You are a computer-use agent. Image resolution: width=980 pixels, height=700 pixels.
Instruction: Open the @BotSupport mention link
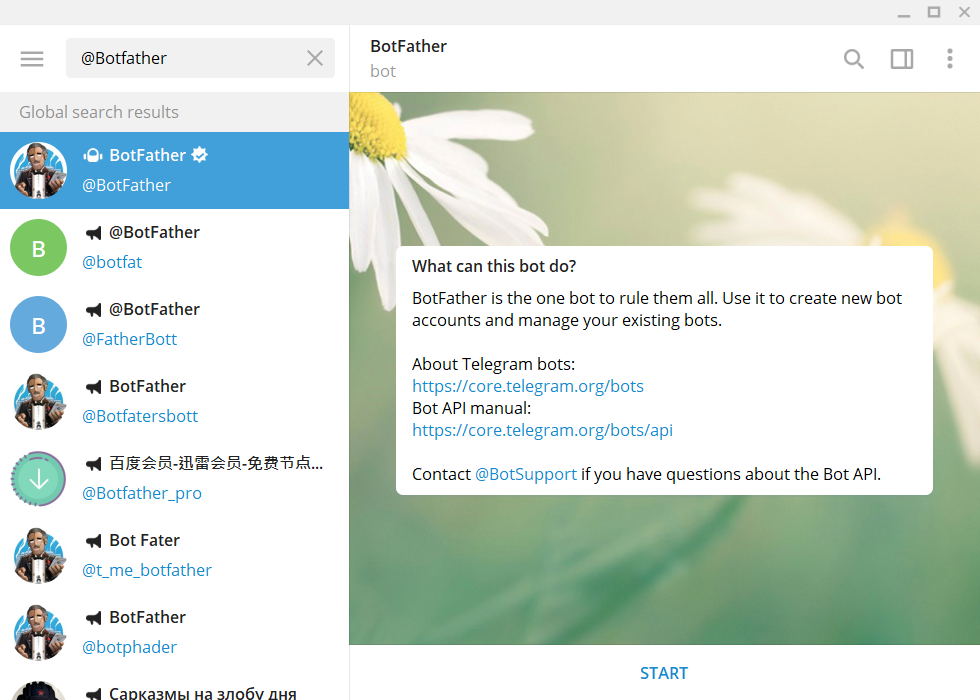point(526,474)
